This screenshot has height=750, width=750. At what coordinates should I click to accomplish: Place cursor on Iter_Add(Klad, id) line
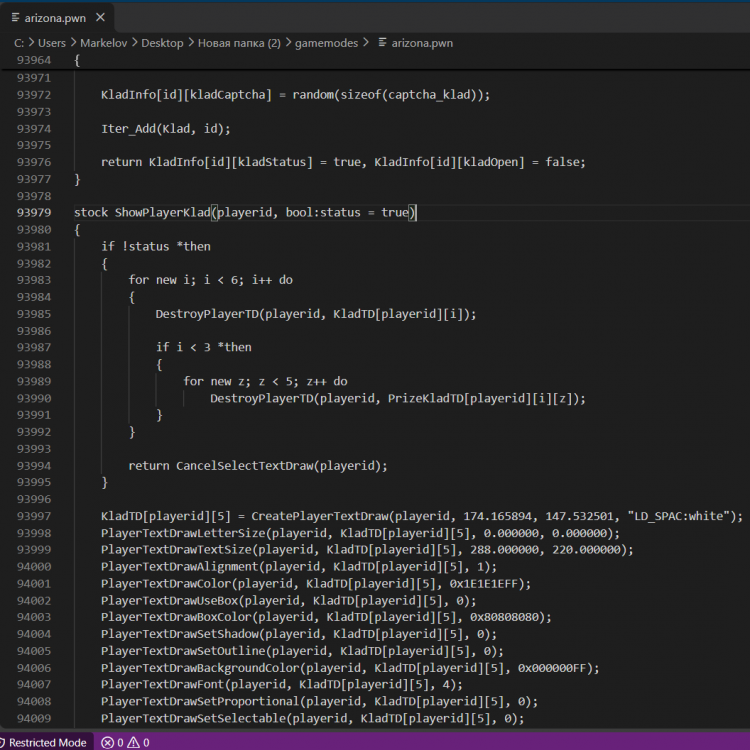click(165, 129)
